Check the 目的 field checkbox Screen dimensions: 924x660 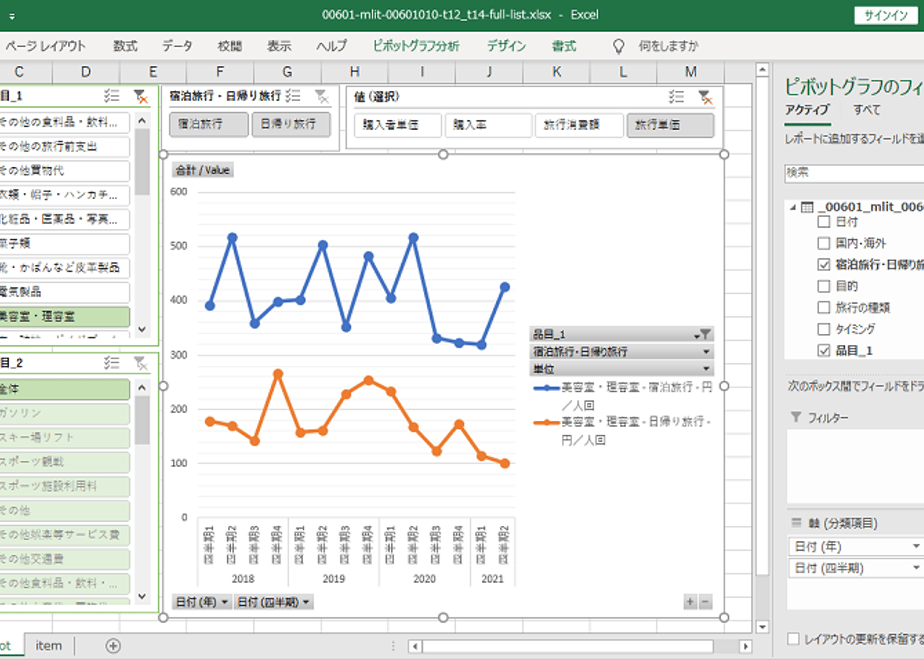824,286
